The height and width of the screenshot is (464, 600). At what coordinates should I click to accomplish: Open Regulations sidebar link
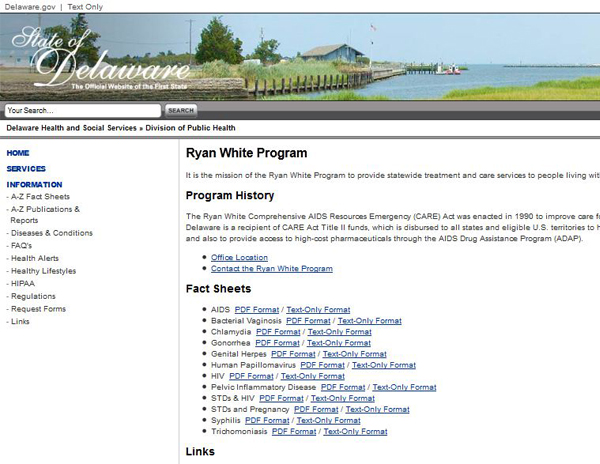click(x=33, y=296)
